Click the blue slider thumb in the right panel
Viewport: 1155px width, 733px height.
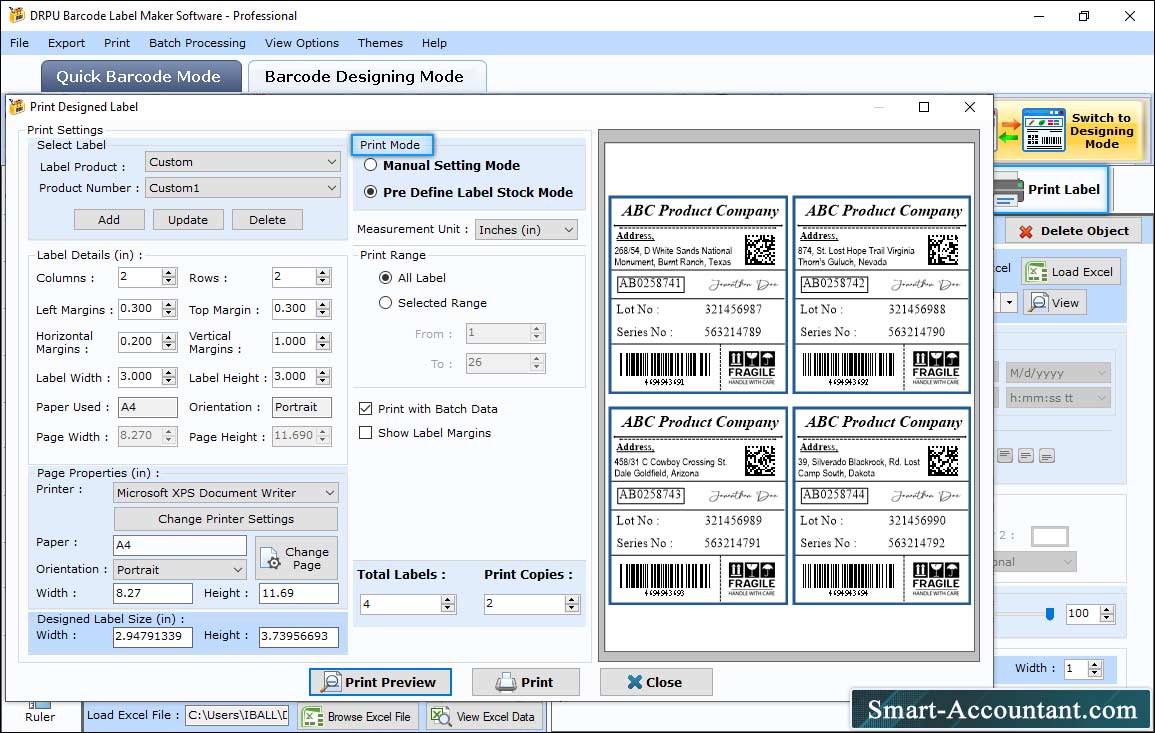tap(1050, 614)
